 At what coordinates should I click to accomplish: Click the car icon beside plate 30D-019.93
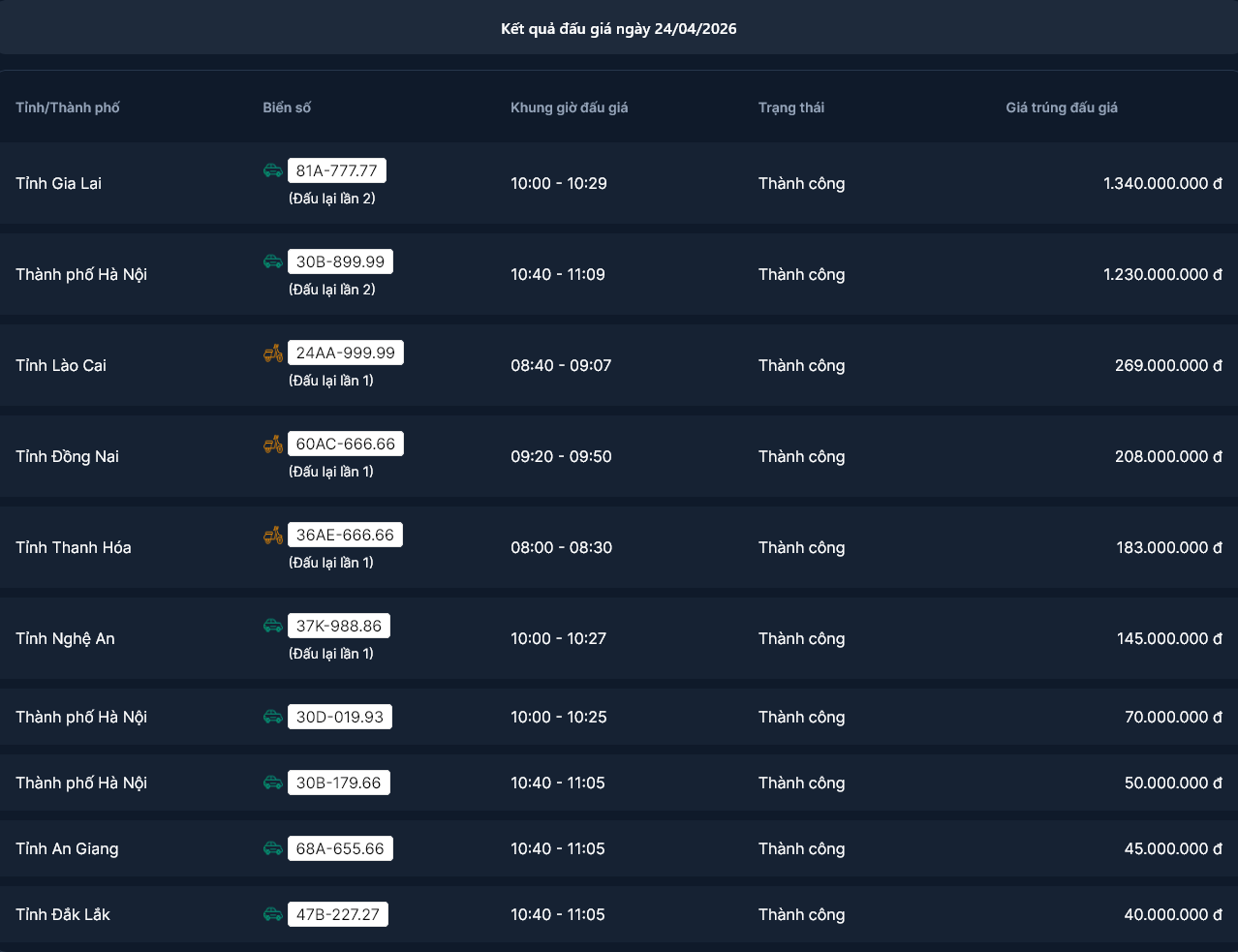273,717
